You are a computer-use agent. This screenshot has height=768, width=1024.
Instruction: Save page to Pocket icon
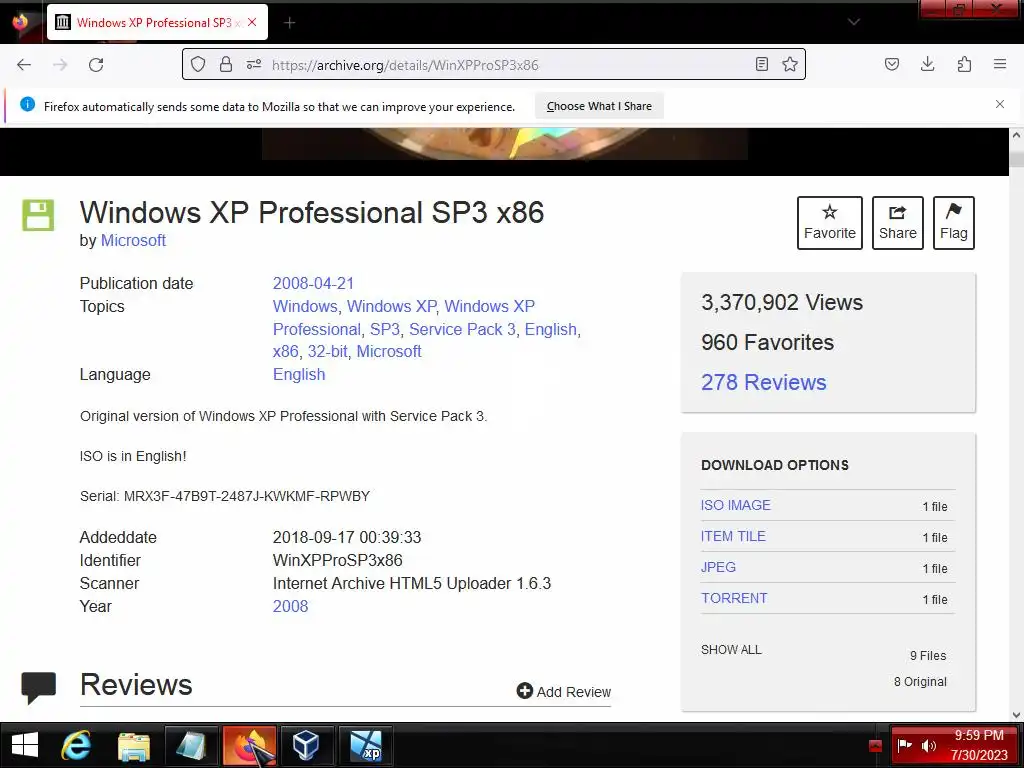[892, 64]
